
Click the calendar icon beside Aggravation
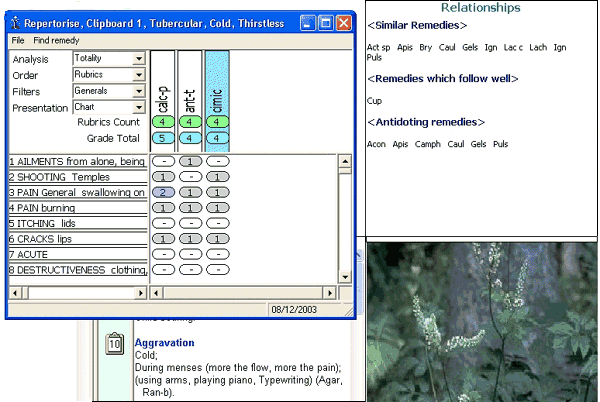[x=114, y=343]
